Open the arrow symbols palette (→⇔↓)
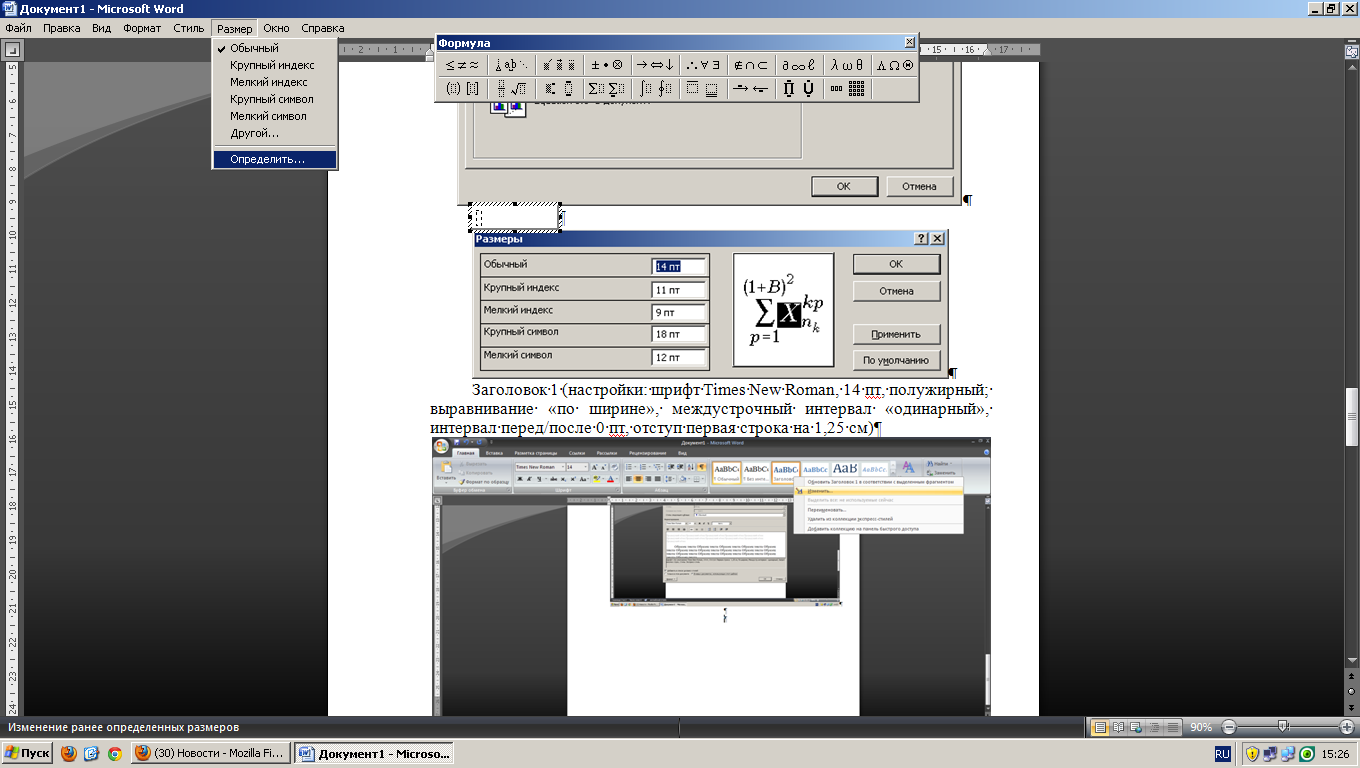Screen dimensions: 1360x768 tap(655, 65)
